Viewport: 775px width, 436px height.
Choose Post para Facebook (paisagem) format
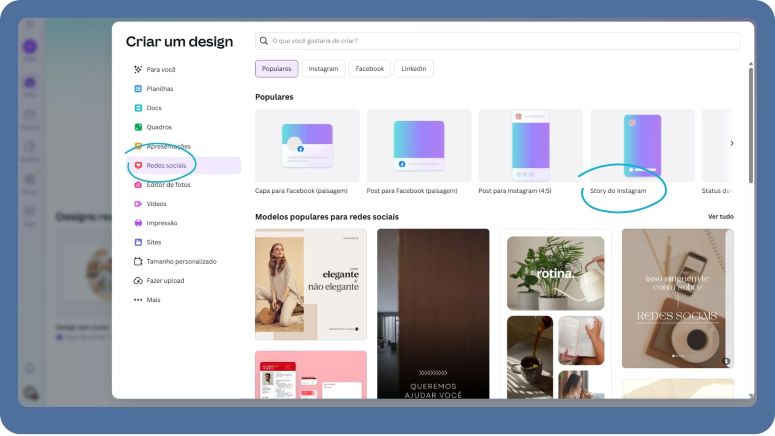tap(419, 152)
